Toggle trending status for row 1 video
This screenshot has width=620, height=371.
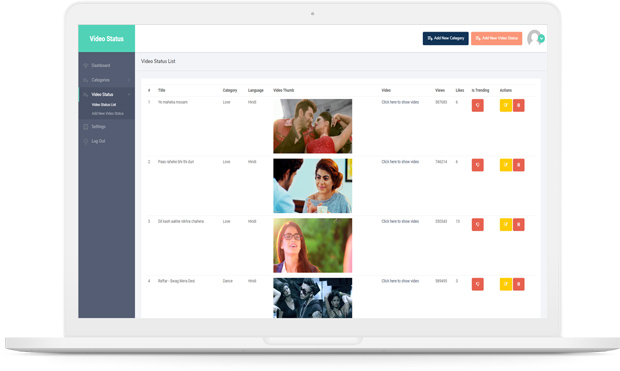pos(478,106)
